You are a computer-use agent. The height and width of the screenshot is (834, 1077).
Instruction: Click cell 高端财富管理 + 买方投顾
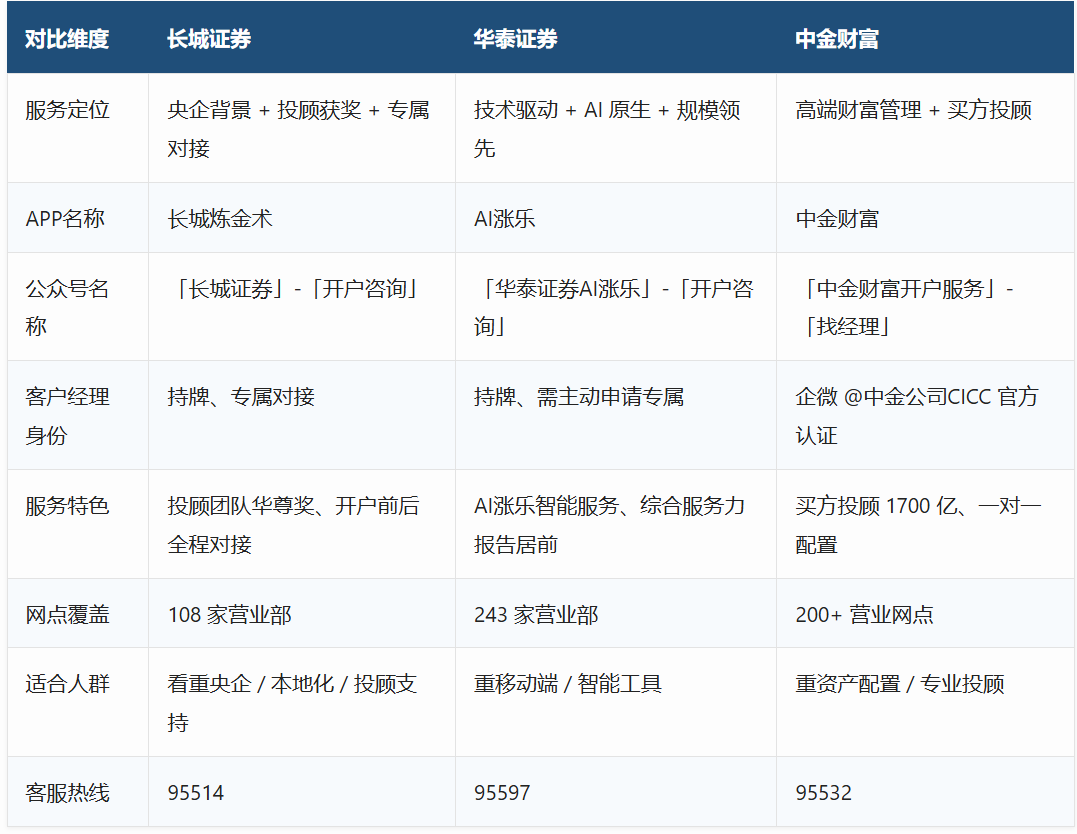(925, 128)
